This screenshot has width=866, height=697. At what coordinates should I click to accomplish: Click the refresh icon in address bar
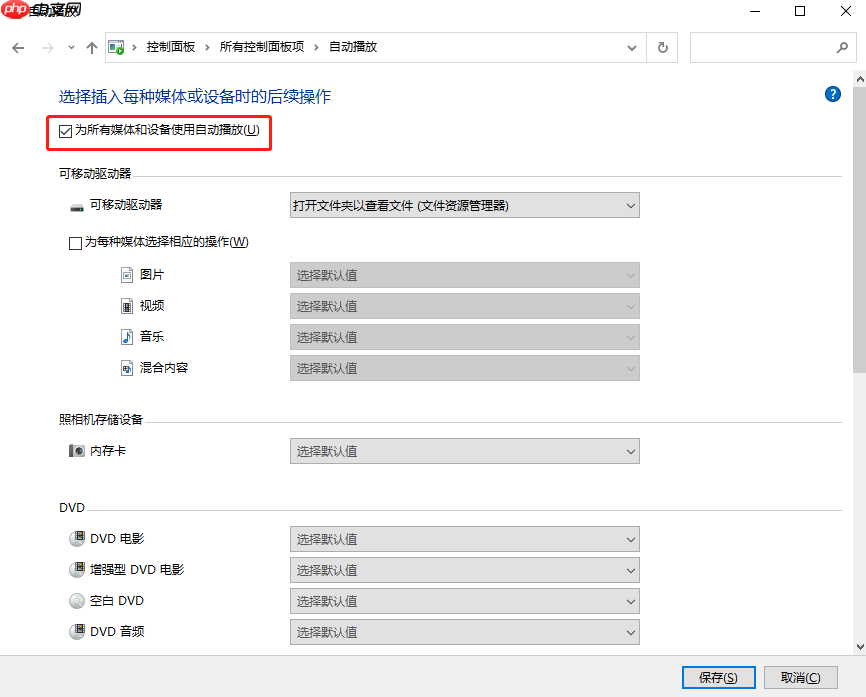[x=662, y=46]
